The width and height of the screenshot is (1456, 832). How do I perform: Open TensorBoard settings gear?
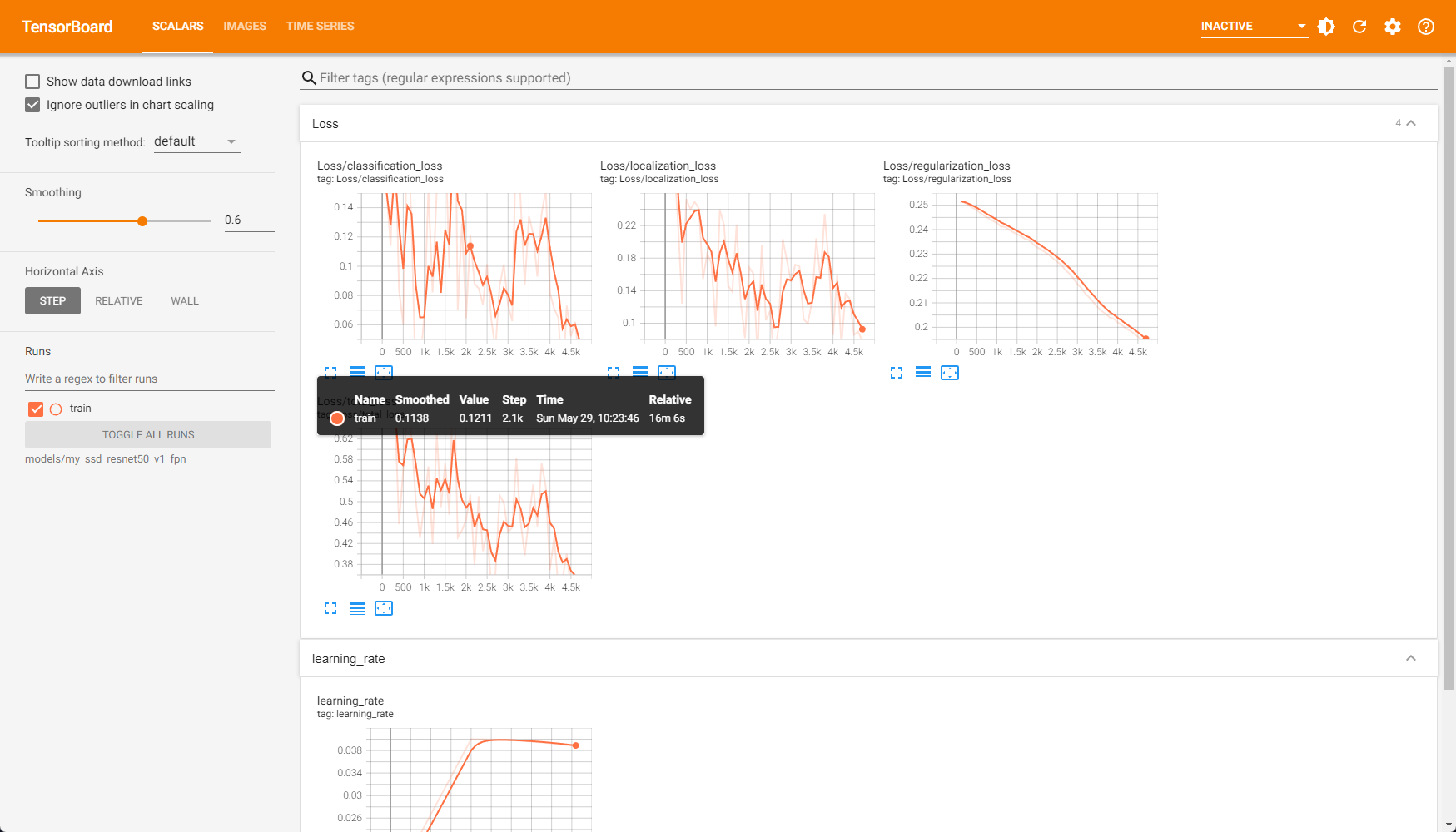pos(1393,27)
